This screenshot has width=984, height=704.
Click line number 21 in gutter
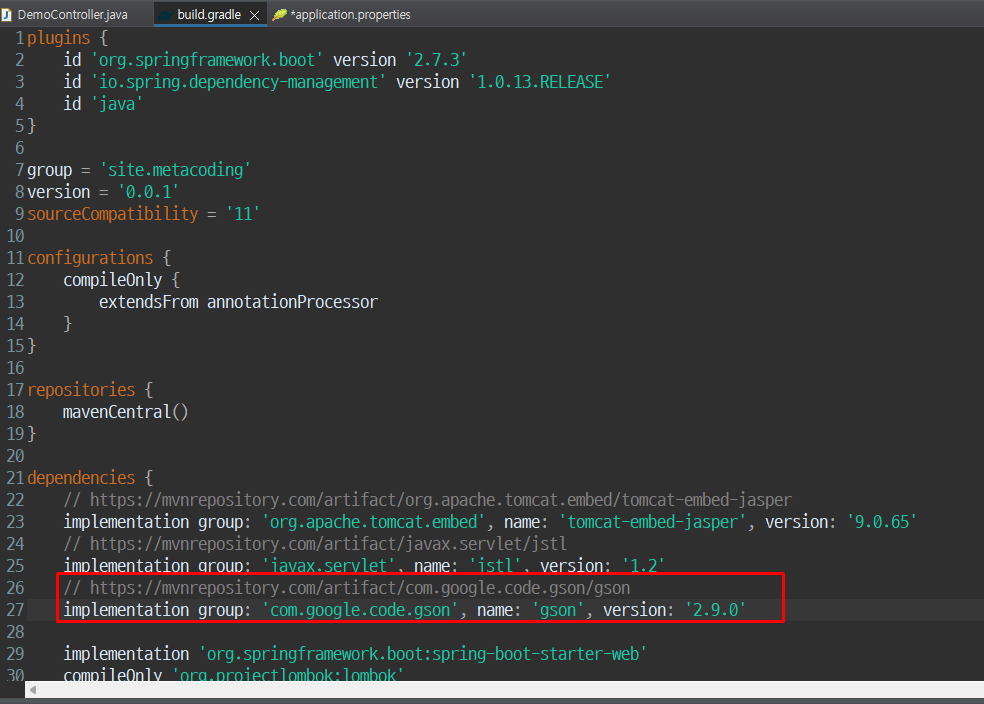tap(15, 477)
